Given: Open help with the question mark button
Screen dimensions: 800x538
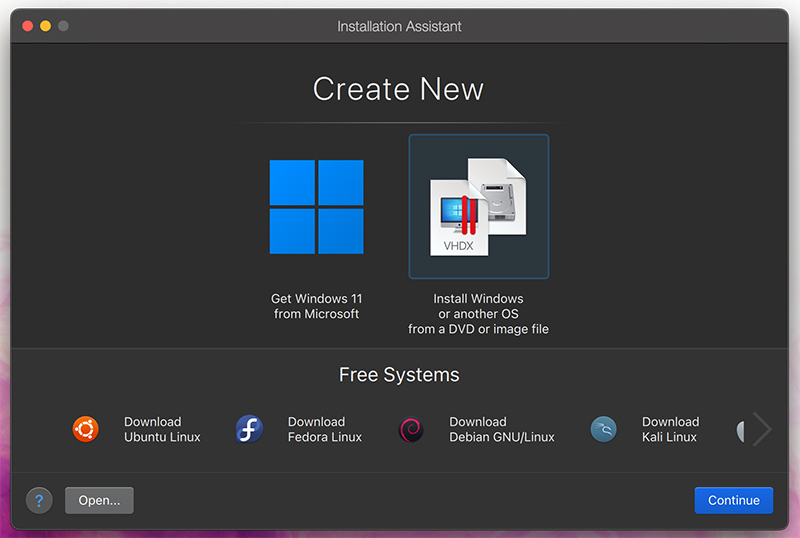Looking at the screenshot, I should coord(39,500).
